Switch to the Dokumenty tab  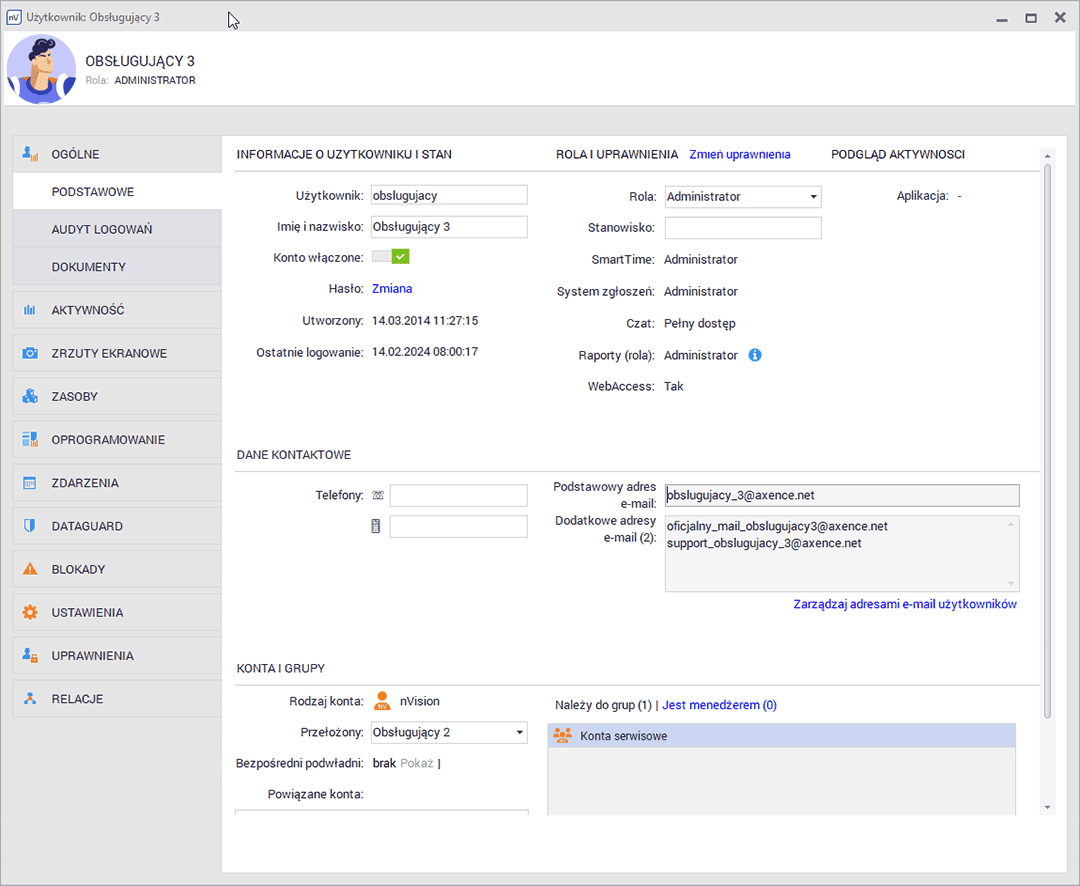(x=89, y=267)
